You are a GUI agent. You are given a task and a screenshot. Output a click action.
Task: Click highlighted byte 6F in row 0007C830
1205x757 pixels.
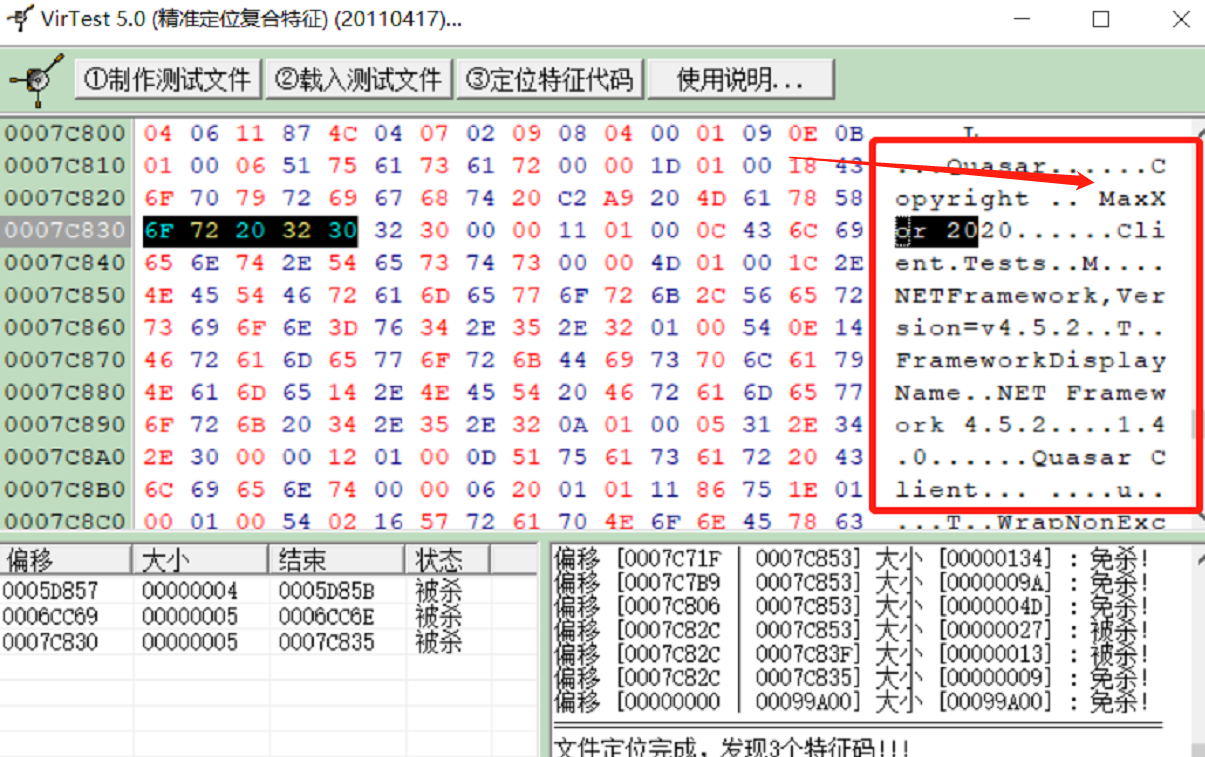[158, 230]
